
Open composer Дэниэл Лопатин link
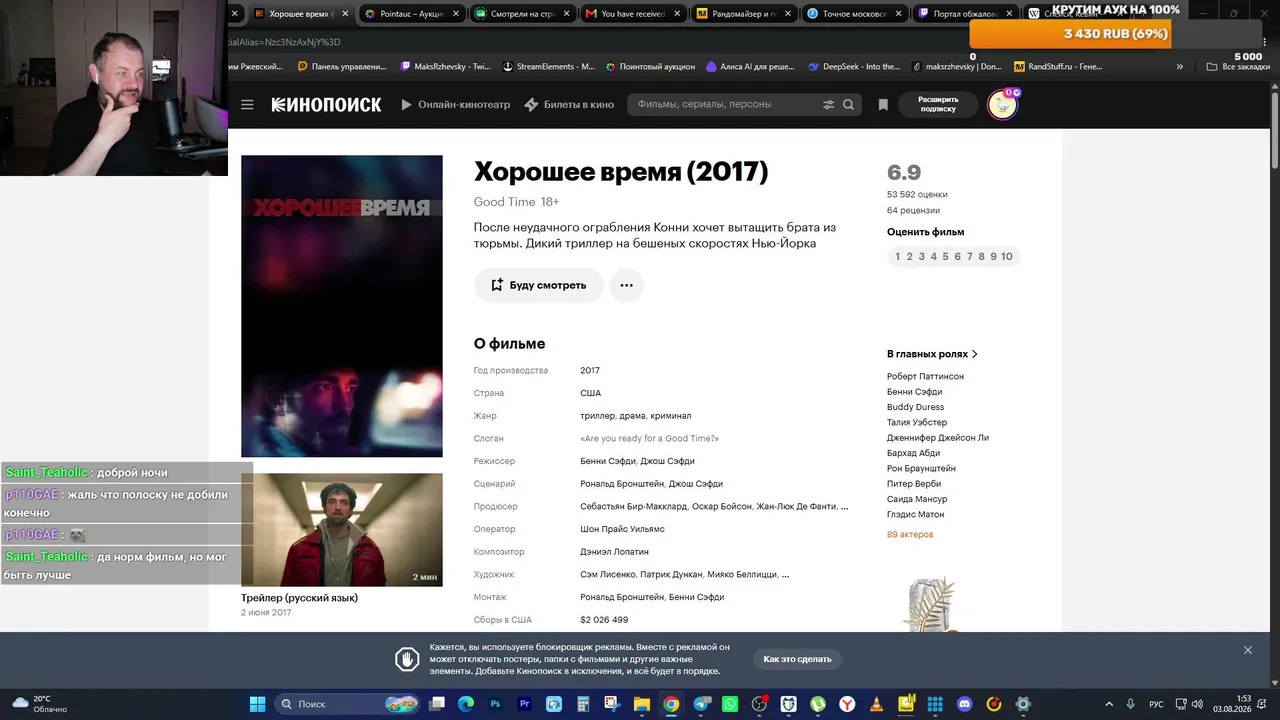[x=614, y=552]
